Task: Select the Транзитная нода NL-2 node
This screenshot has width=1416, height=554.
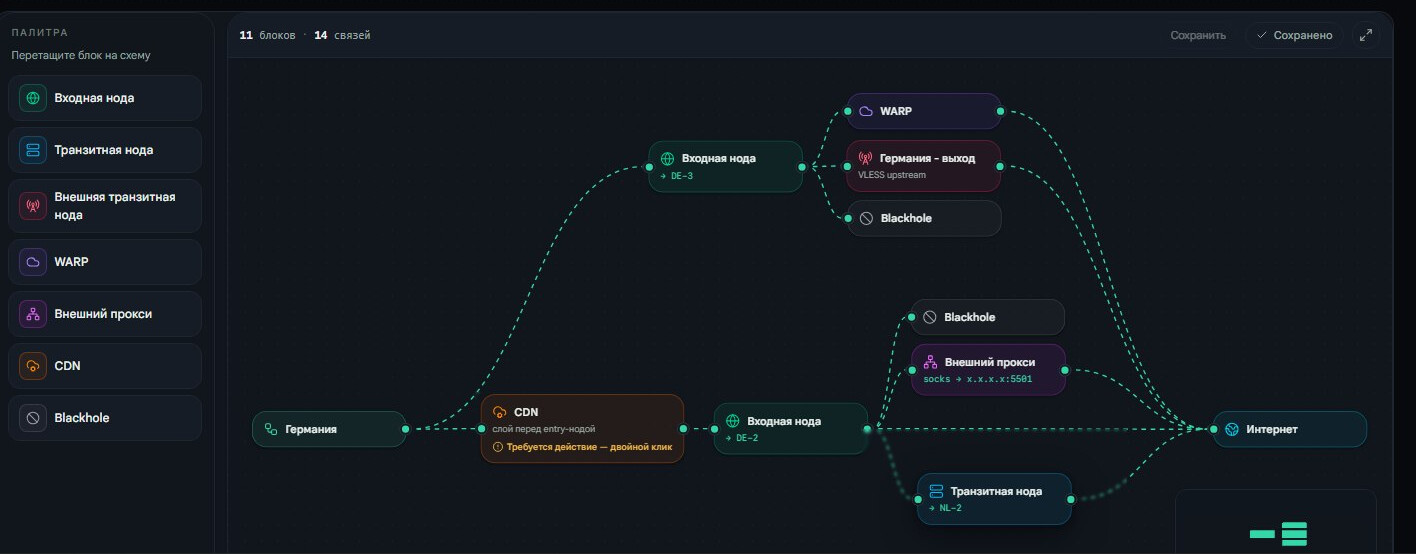Action: [994, 499]
